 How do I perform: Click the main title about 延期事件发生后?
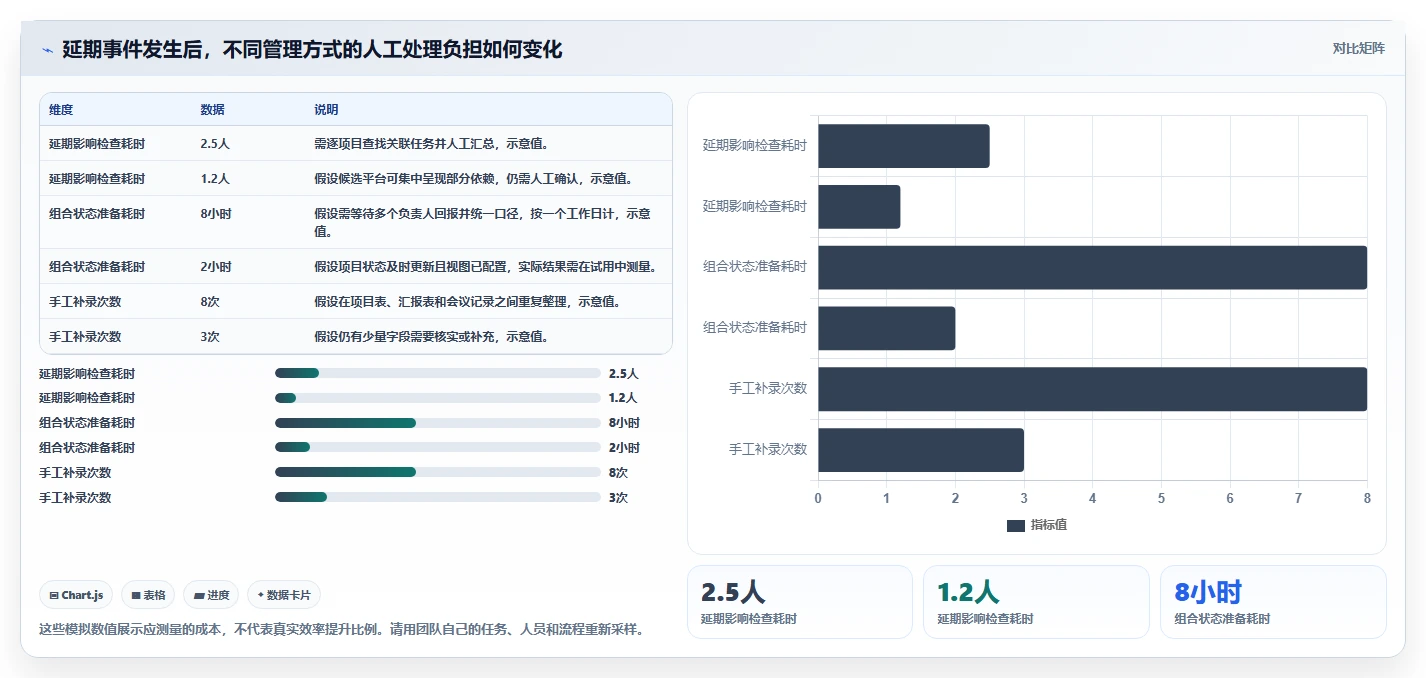pos(312,49)
